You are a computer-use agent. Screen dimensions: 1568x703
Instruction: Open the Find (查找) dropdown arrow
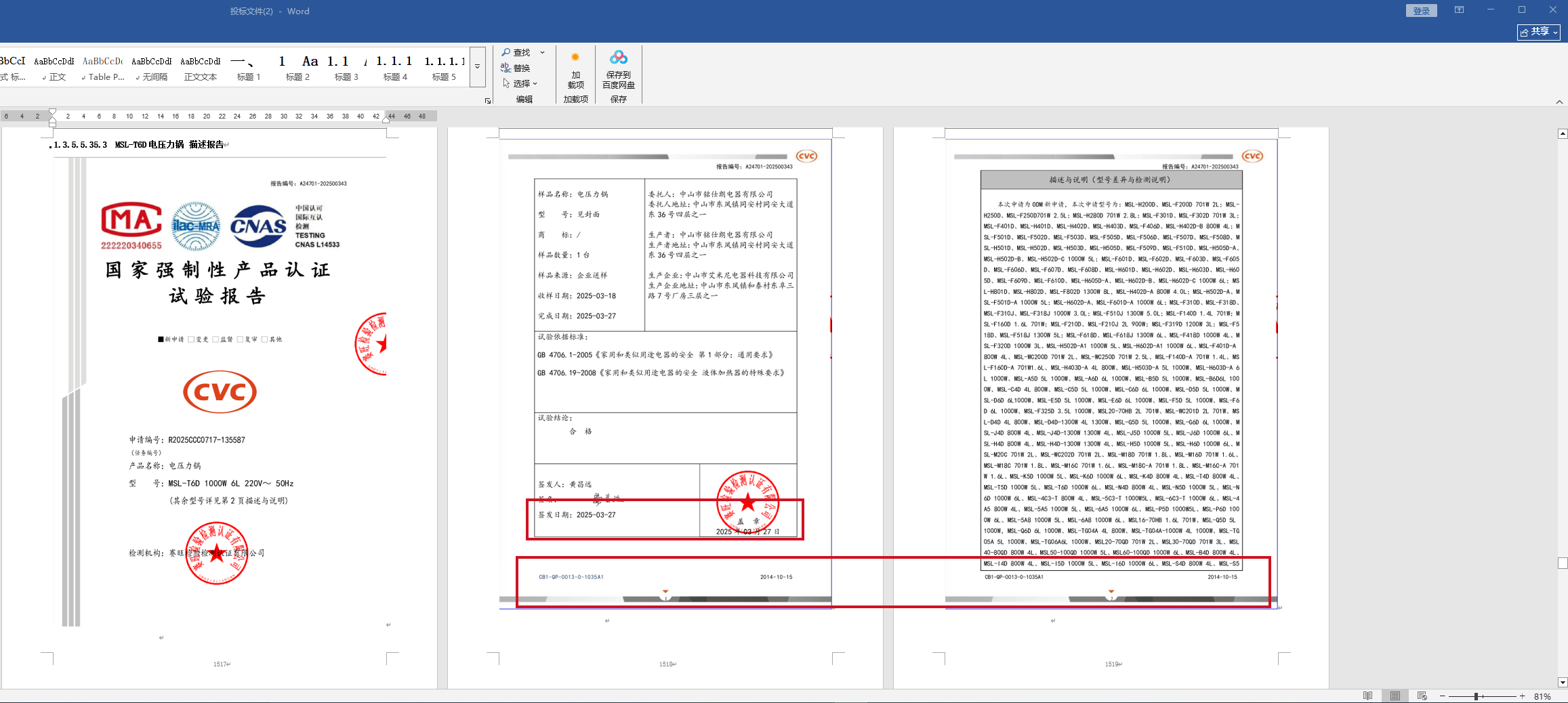point(542,52)
